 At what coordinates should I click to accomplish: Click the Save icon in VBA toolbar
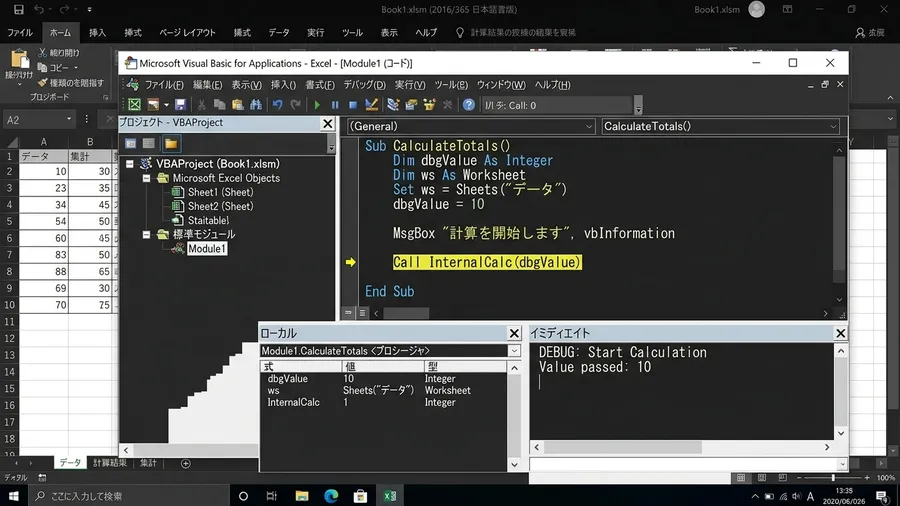[180, 104]
